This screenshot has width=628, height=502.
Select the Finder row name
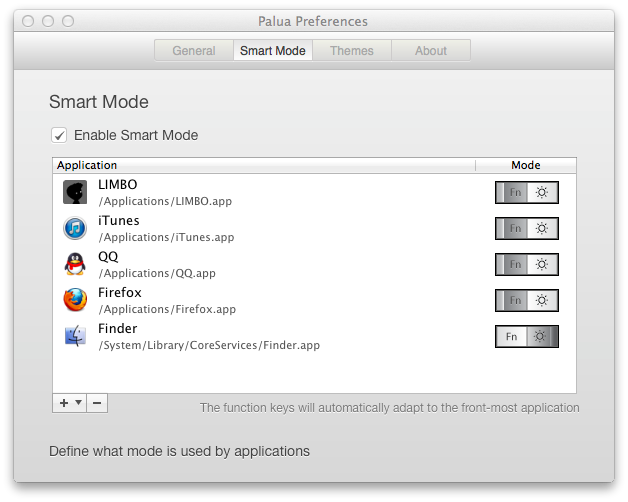point(118,329)
